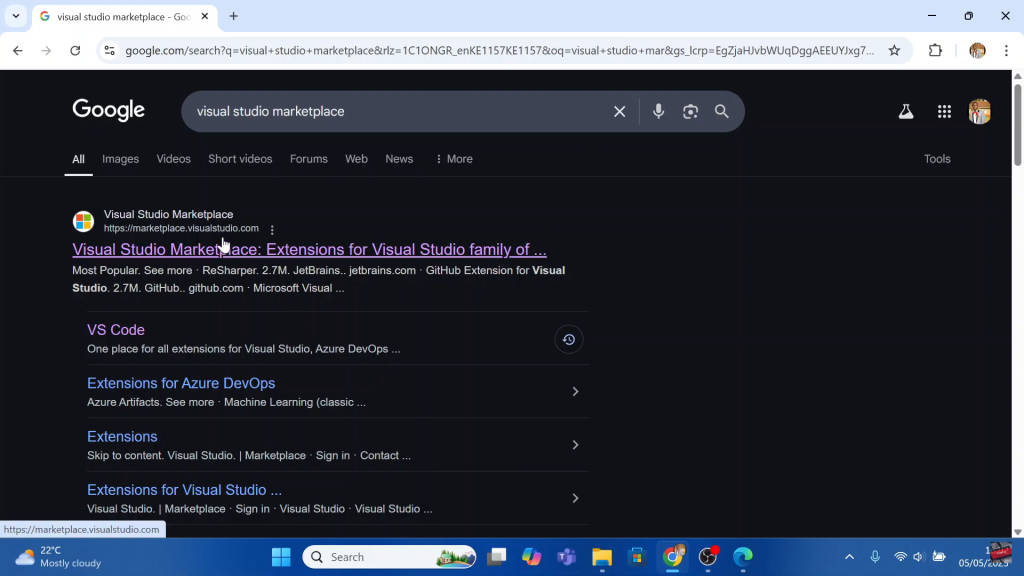The image size is (1024, 576).
Task: Open the Visual Studio Marketplace main result link
Action: tap(310, 249)
